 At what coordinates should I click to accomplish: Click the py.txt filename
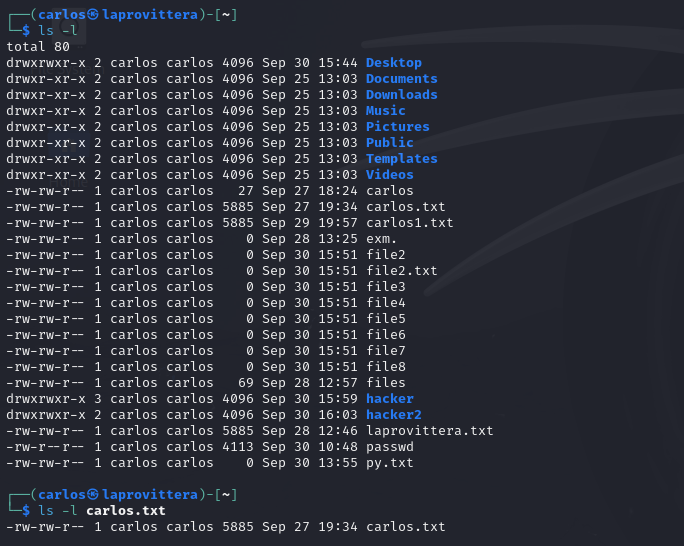click(390, 463)
